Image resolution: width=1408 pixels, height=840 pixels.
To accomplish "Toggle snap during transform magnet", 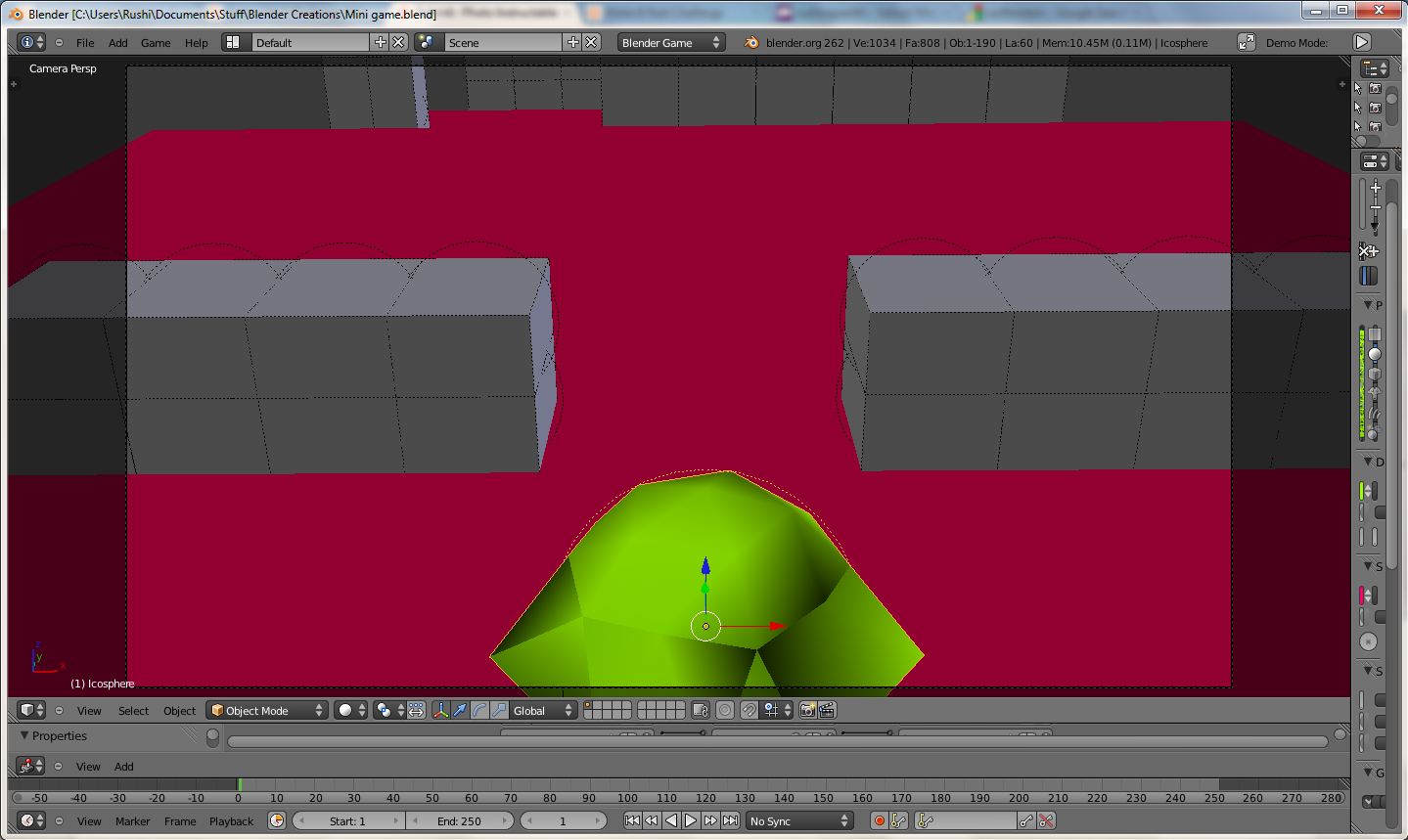I will point(749,710).
